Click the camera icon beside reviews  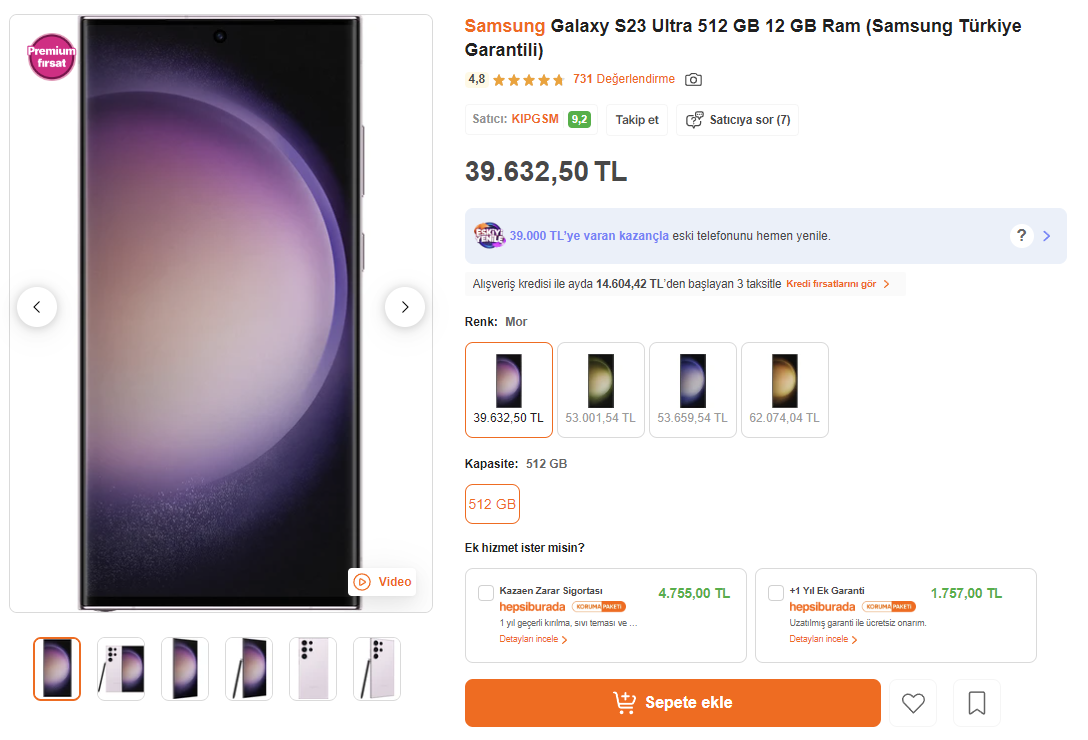[x=693, y=79]
